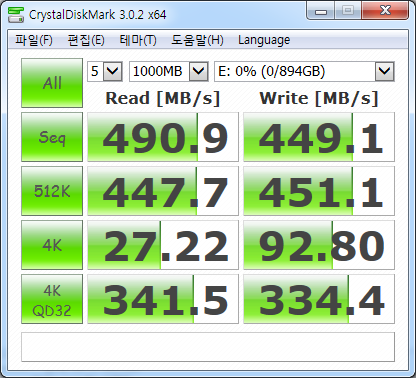Click the empty comment field at the bottom
This screenshot has width=416, height=378.
point(208,347)
